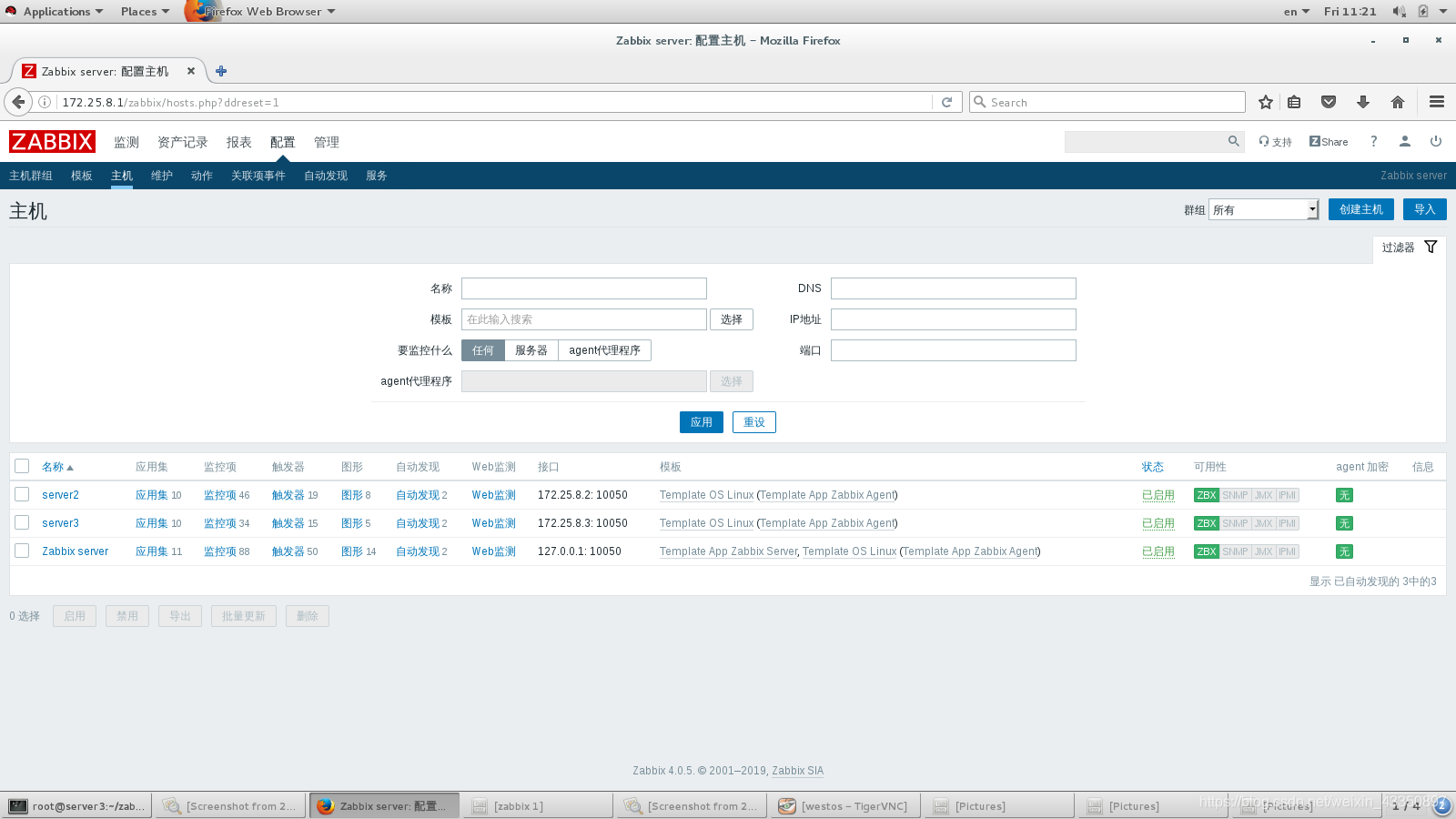Click the SNMP badge for Zabbix server

coord(1235,551)
